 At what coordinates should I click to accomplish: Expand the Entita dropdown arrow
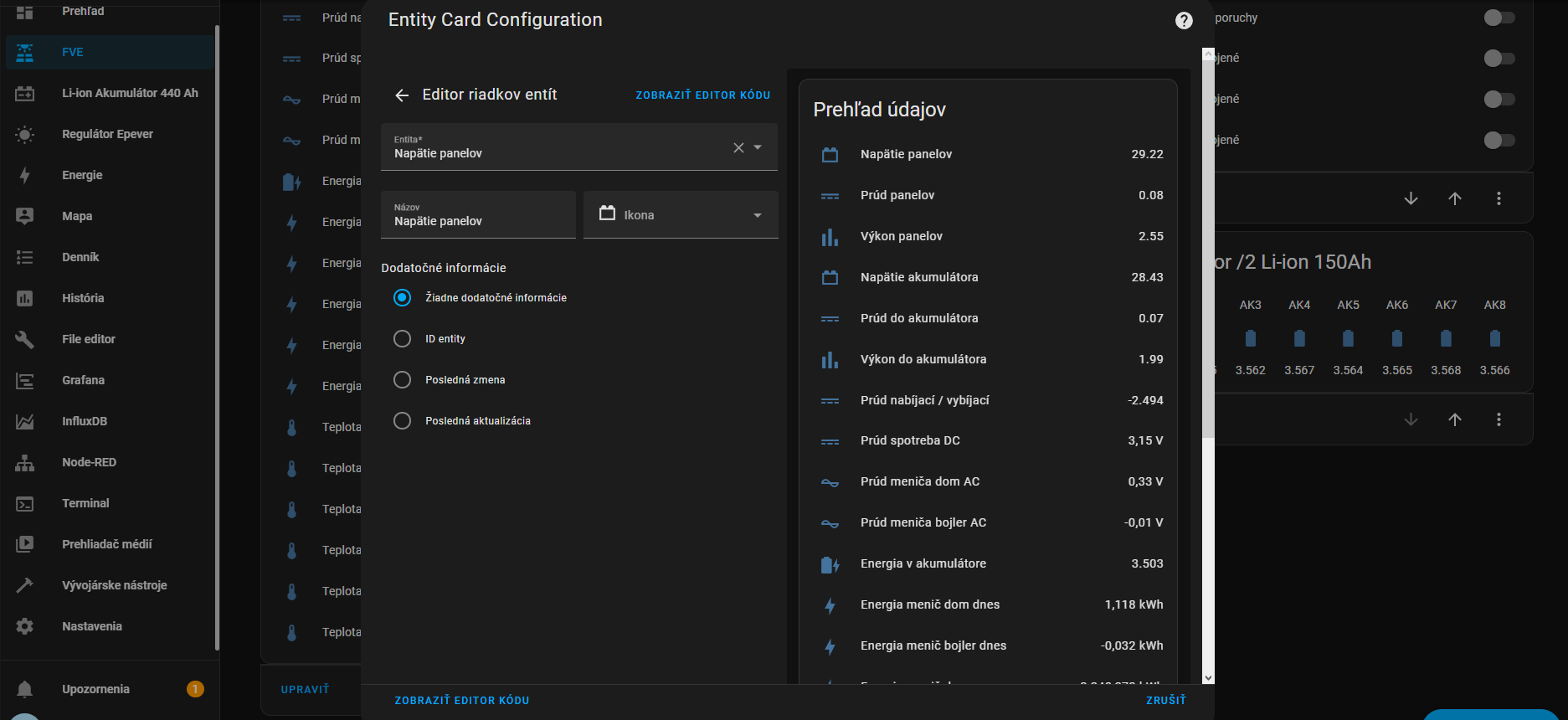[758, 147]
